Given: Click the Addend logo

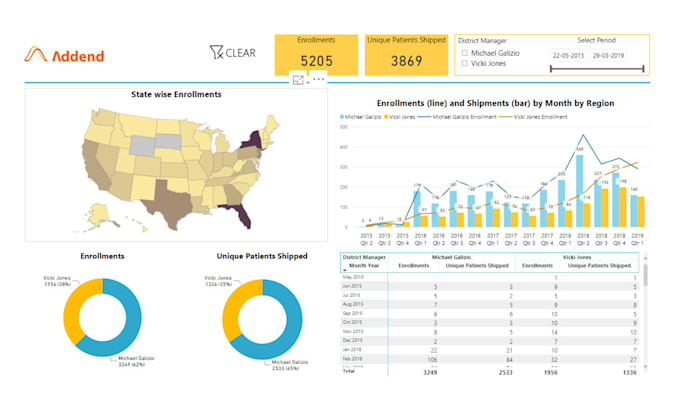Looking at the screenshot, I should [x=64, y=55].
